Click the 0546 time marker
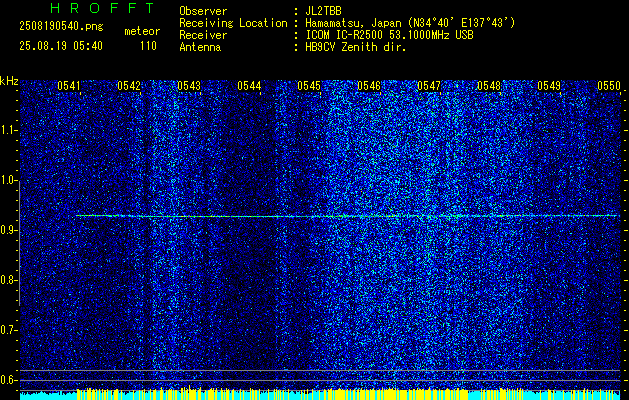Viewport: 629px width, 400px height. (369, 86)
